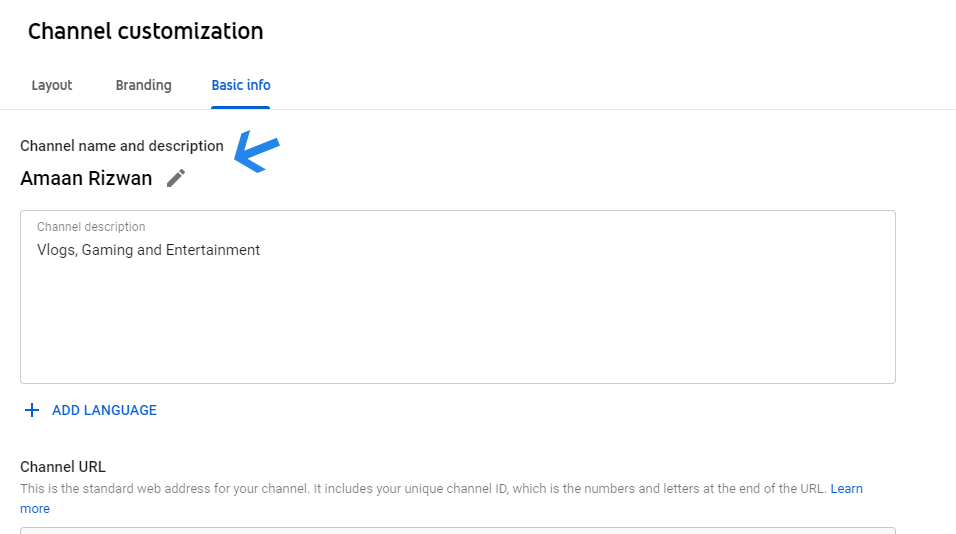
Task: Click the pencil icon beside Amaan Rizwan
Action: (x=176, y=178)
